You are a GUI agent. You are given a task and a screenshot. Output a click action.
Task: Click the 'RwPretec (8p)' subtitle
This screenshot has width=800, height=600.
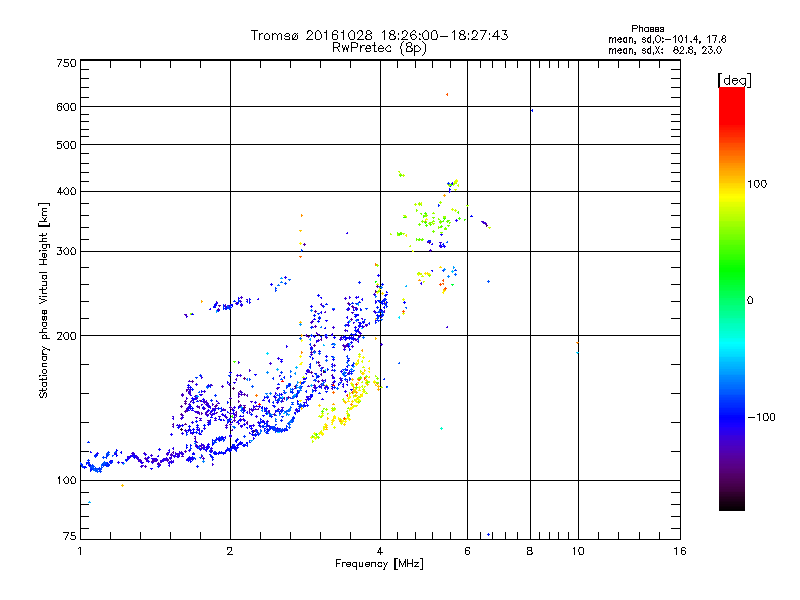click(379, 48)
